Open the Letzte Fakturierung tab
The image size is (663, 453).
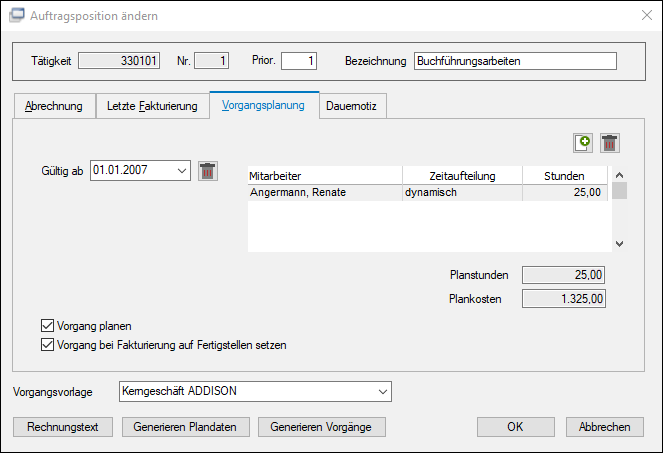click(x=152, y=106)
